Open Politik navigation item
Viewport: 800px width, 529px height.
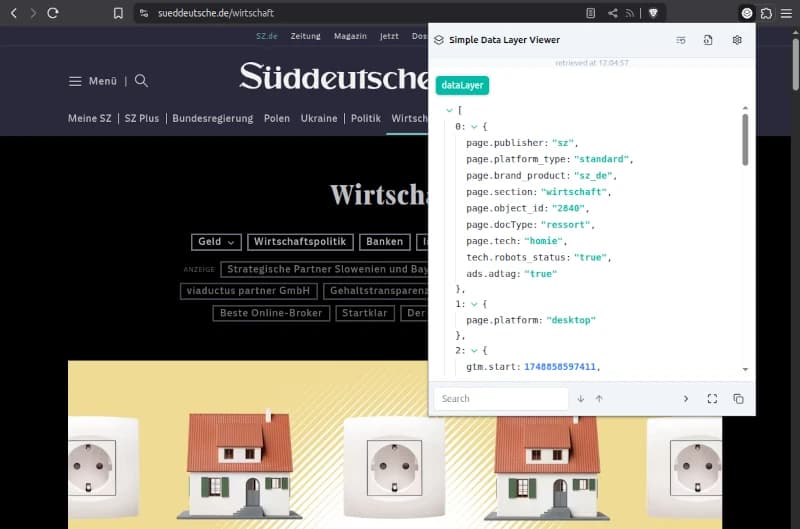coord(366,118)
